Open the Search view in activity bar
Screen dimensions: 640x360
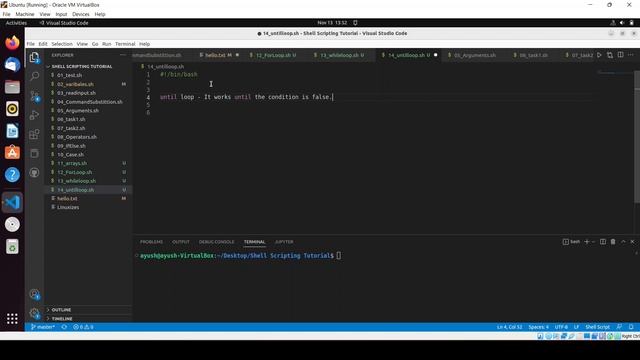pos(35,76)
